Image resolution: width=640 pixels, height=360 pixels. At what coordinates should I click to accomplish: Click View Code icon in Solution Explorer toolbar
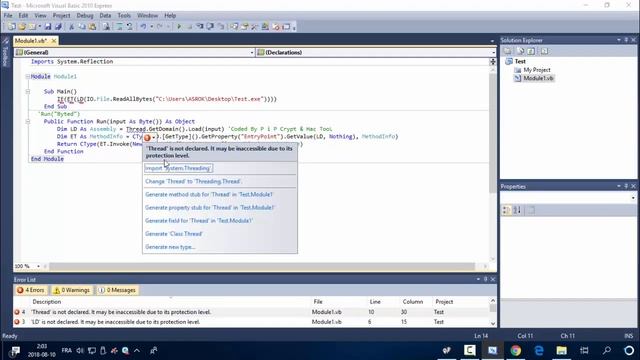coord(544,51)
